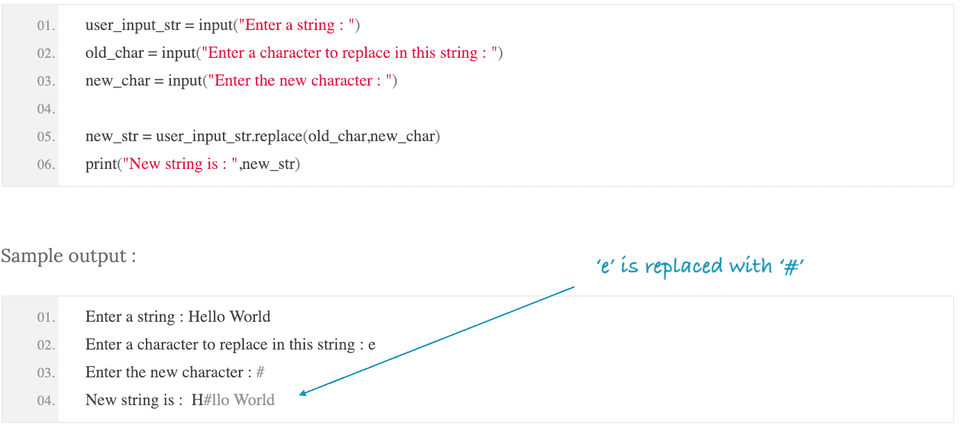Screen dimensions: 960x431
Task: Click output line "Enter a string : Hello World"
Action: click(178, 317)
